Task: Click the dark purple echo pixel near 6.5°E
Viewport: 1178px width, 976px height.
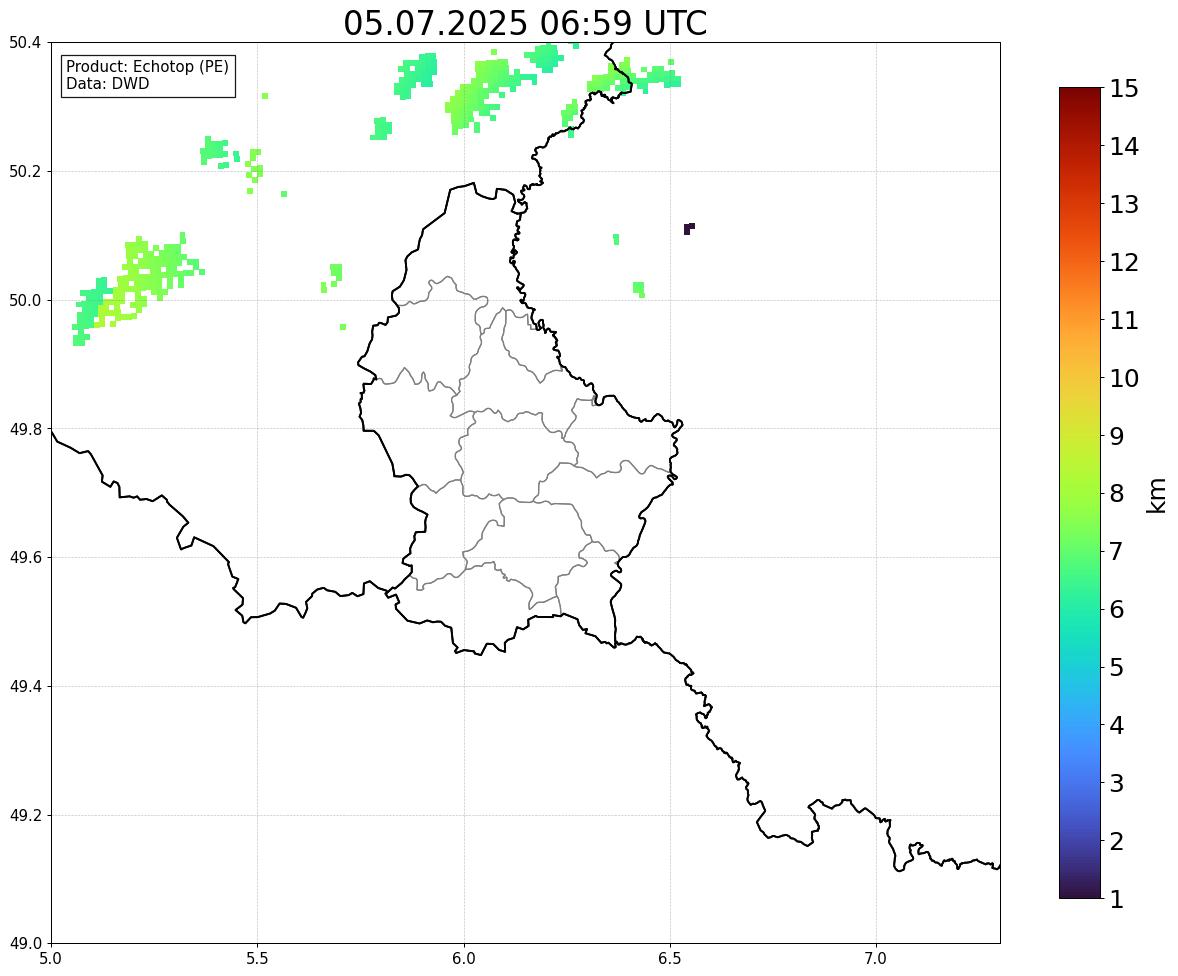Action: tap(688, 228)
